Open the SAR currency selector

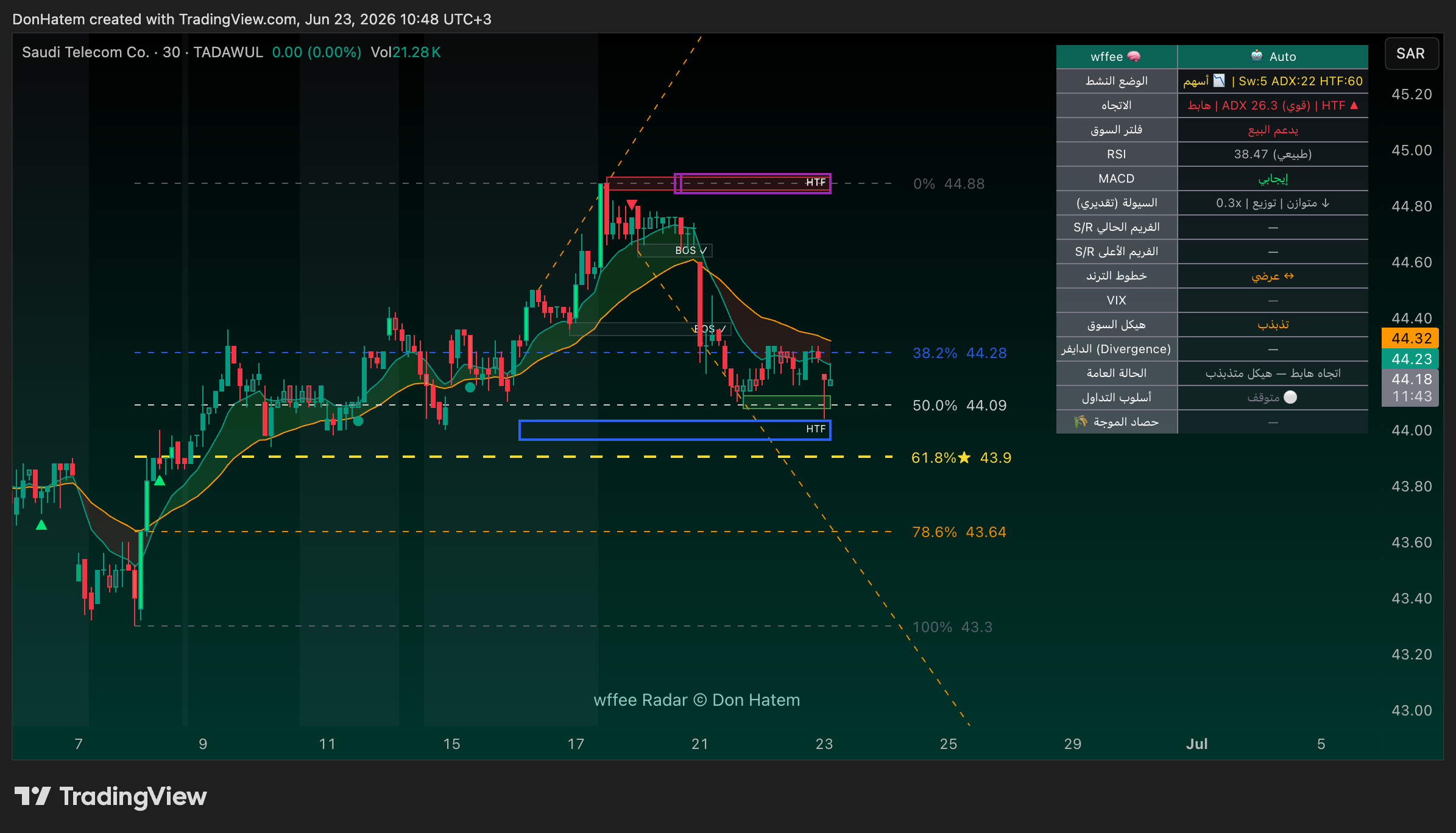click(x=1411, y=54)
